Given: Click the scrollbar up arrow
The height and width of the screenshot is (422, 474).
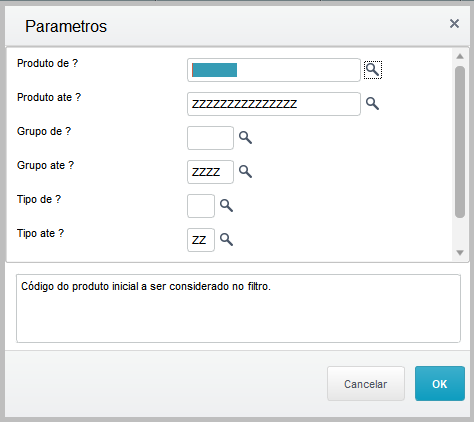Looking at the screenshot, I should pyautogui.click(x=460, y=56).
